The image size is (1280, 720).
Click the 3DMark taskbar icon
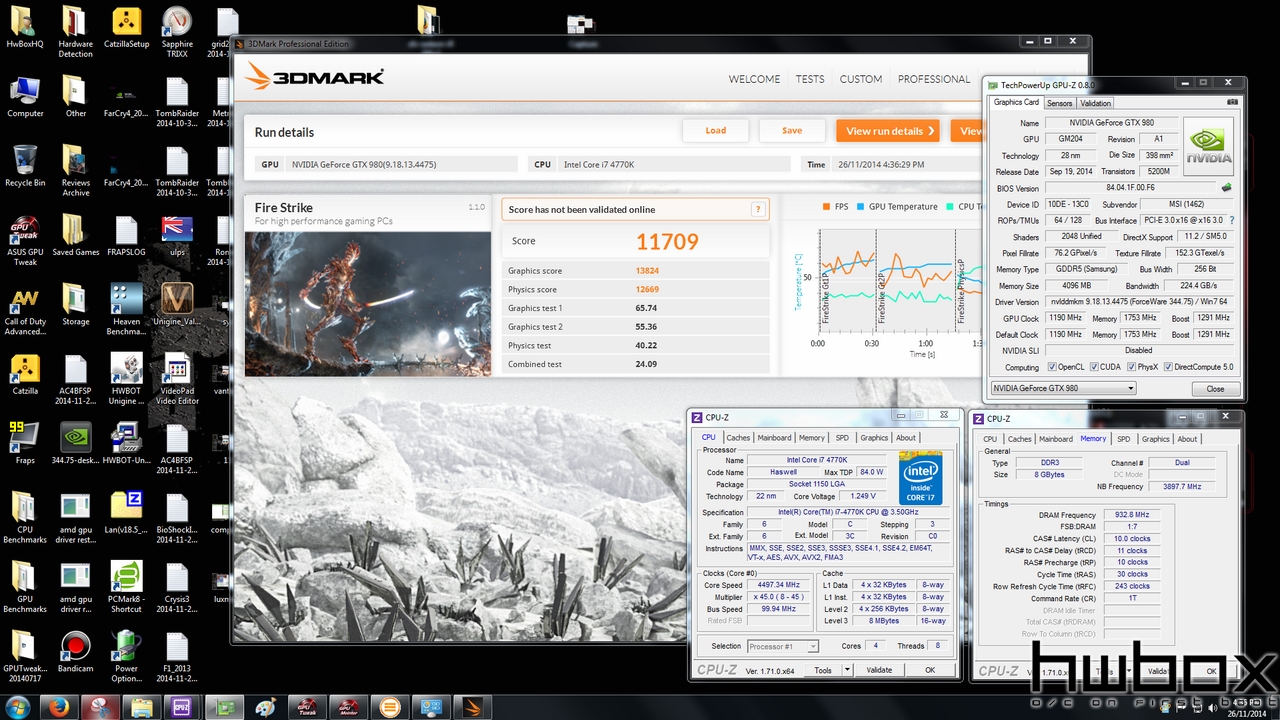[472, 707]
